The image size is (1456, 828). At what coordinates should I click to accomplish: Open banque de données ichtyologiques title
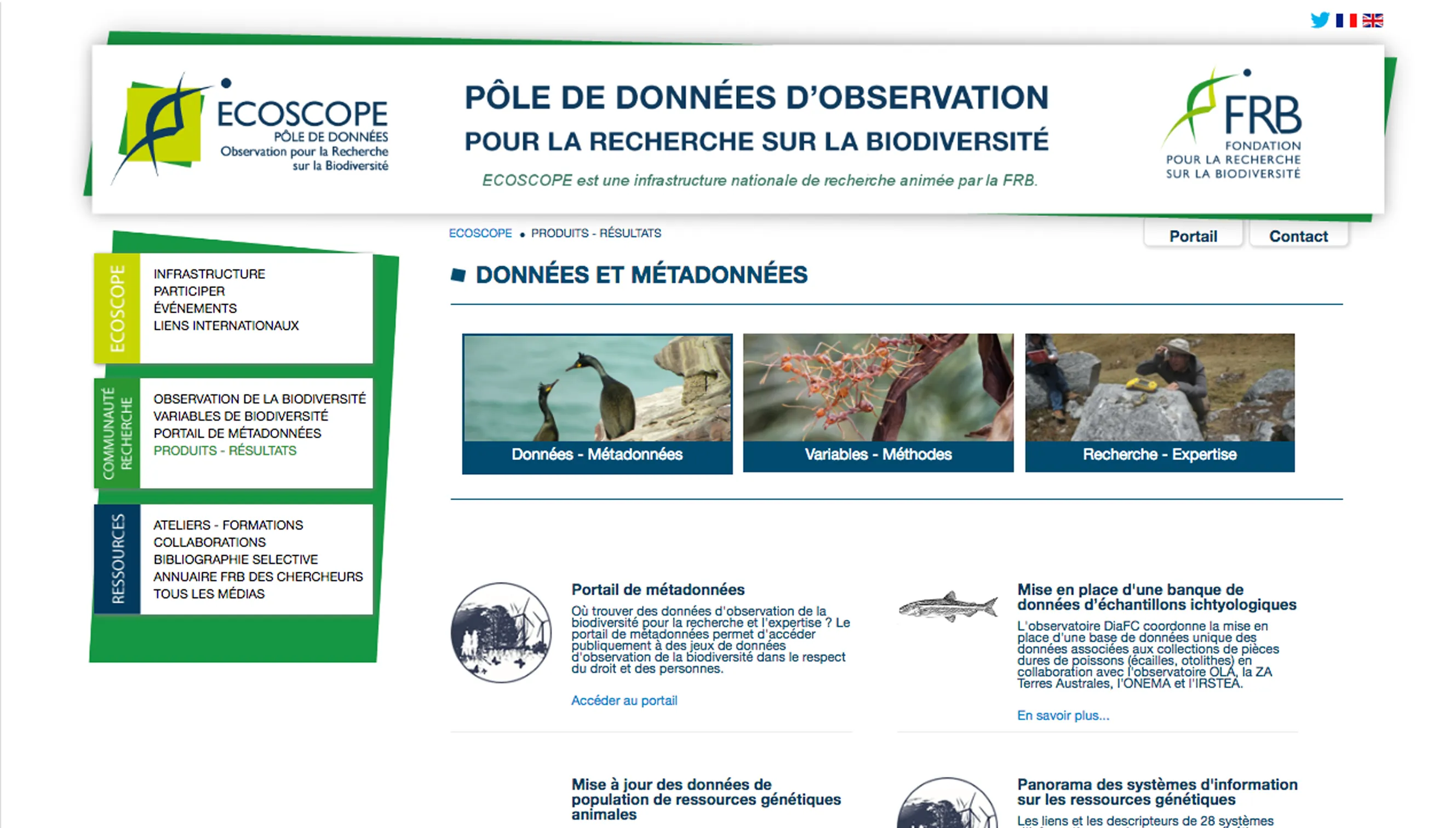pos(1157,597)
